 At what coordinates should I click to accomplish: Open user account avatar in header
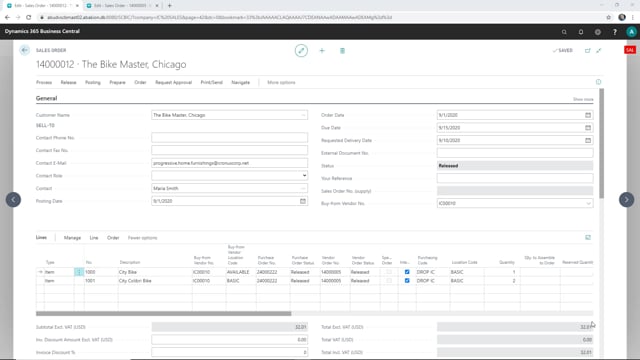pos(631,32)
